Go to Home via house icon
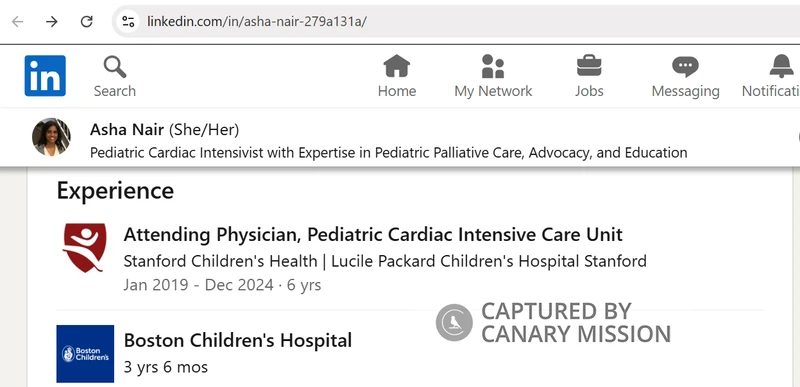800x387 pixels. 396,66
